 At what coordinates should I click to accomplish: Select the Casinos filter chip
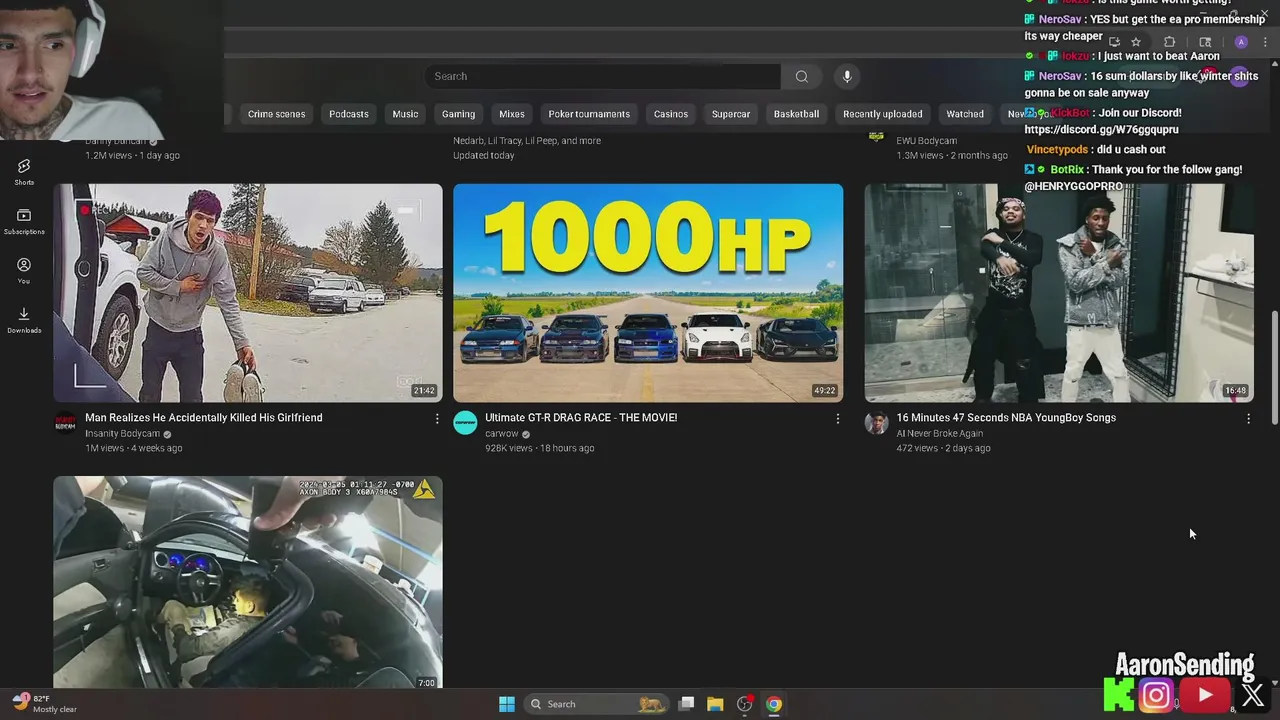pos(671,114)
